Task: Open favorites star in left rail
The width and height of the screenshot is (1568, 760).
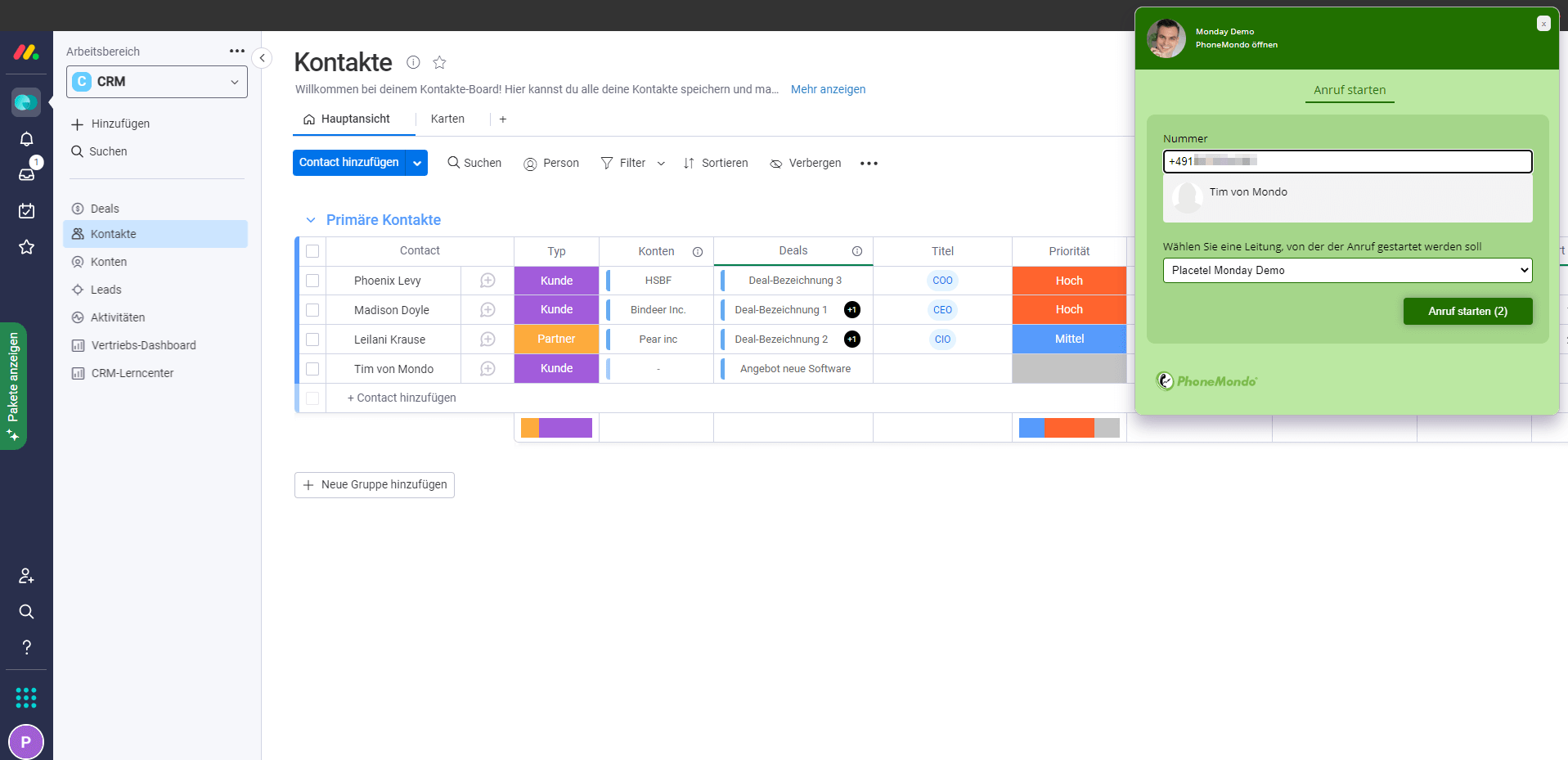Action: click(26, 247)
